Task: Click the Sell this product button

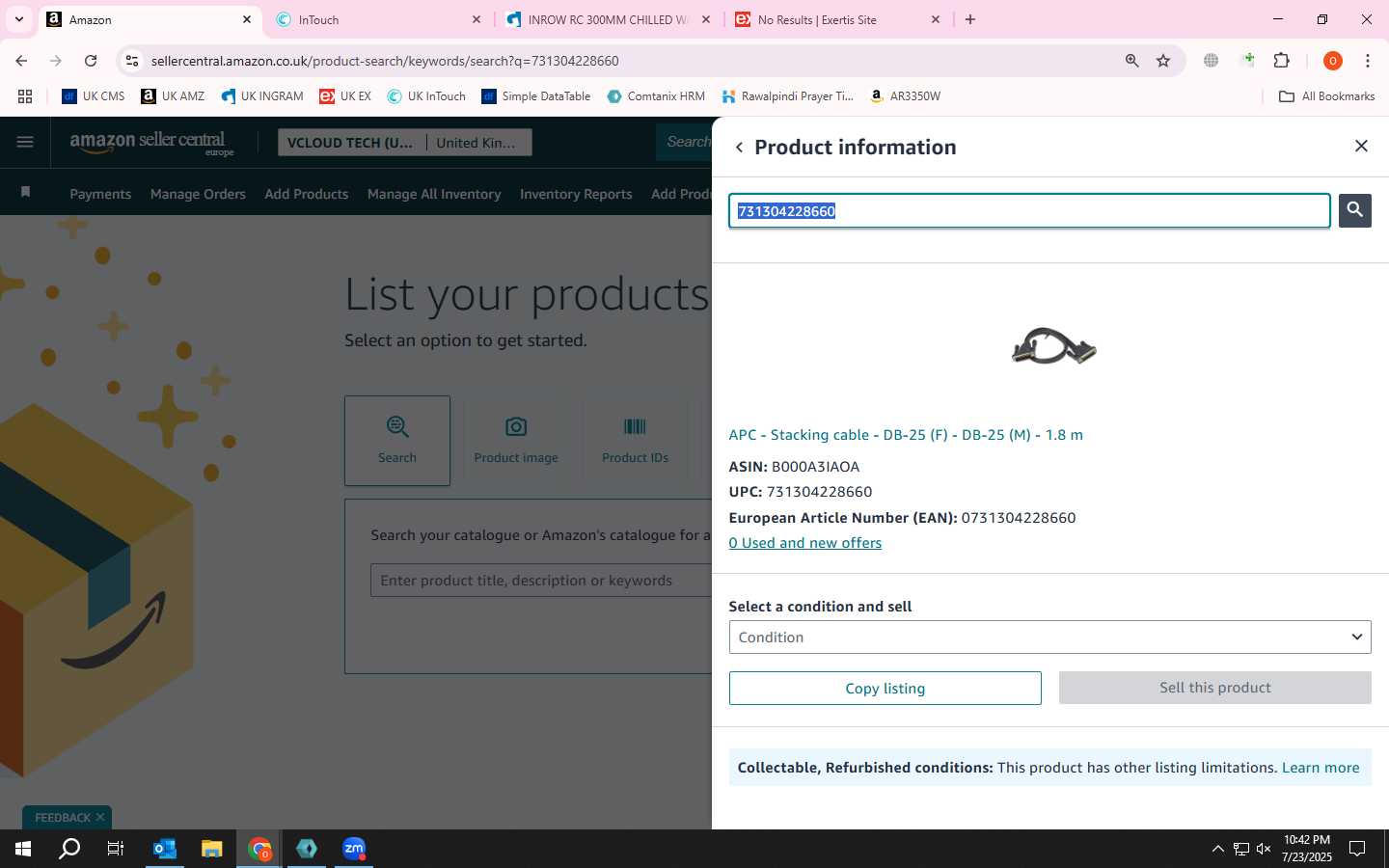Action: click(x=1214, y=688)
